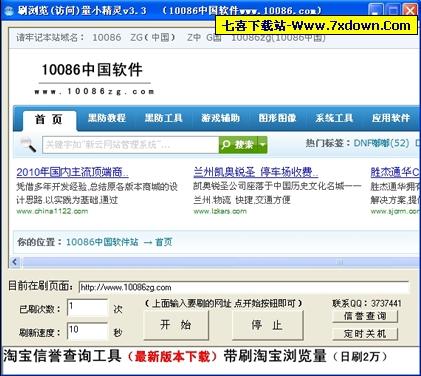
Task: Open the 系统工具 tab
Action: click(x=334, y=118)
